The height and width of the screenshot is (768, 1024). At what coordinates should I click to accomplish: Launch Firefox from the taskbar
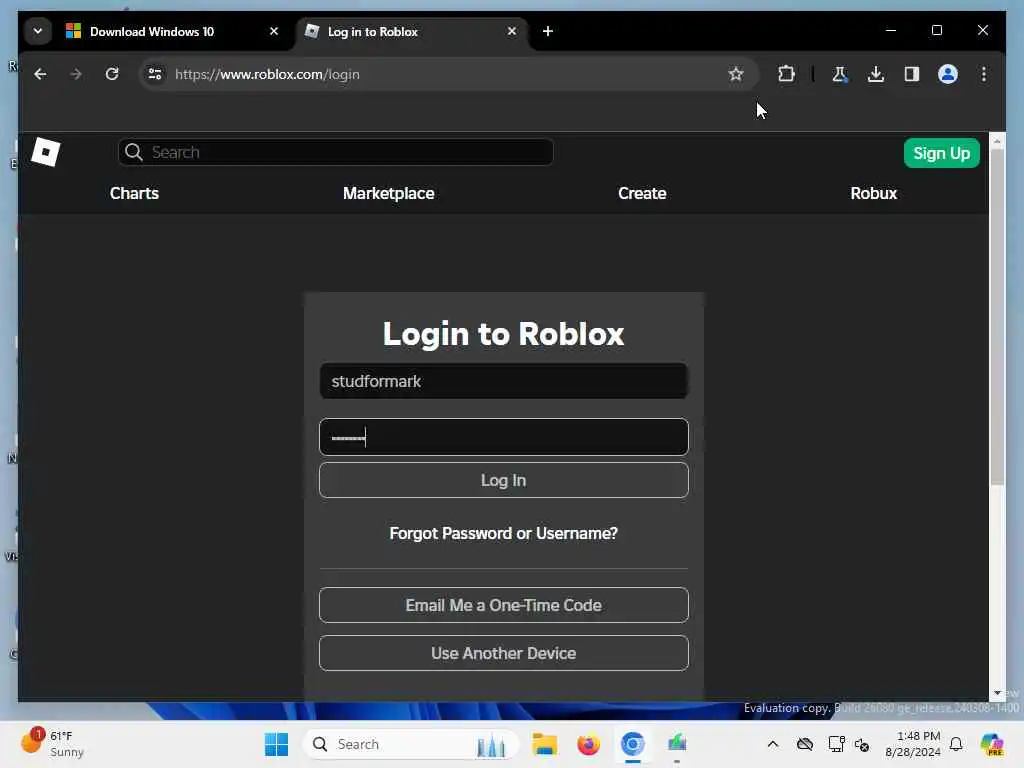tap(588, 744)
